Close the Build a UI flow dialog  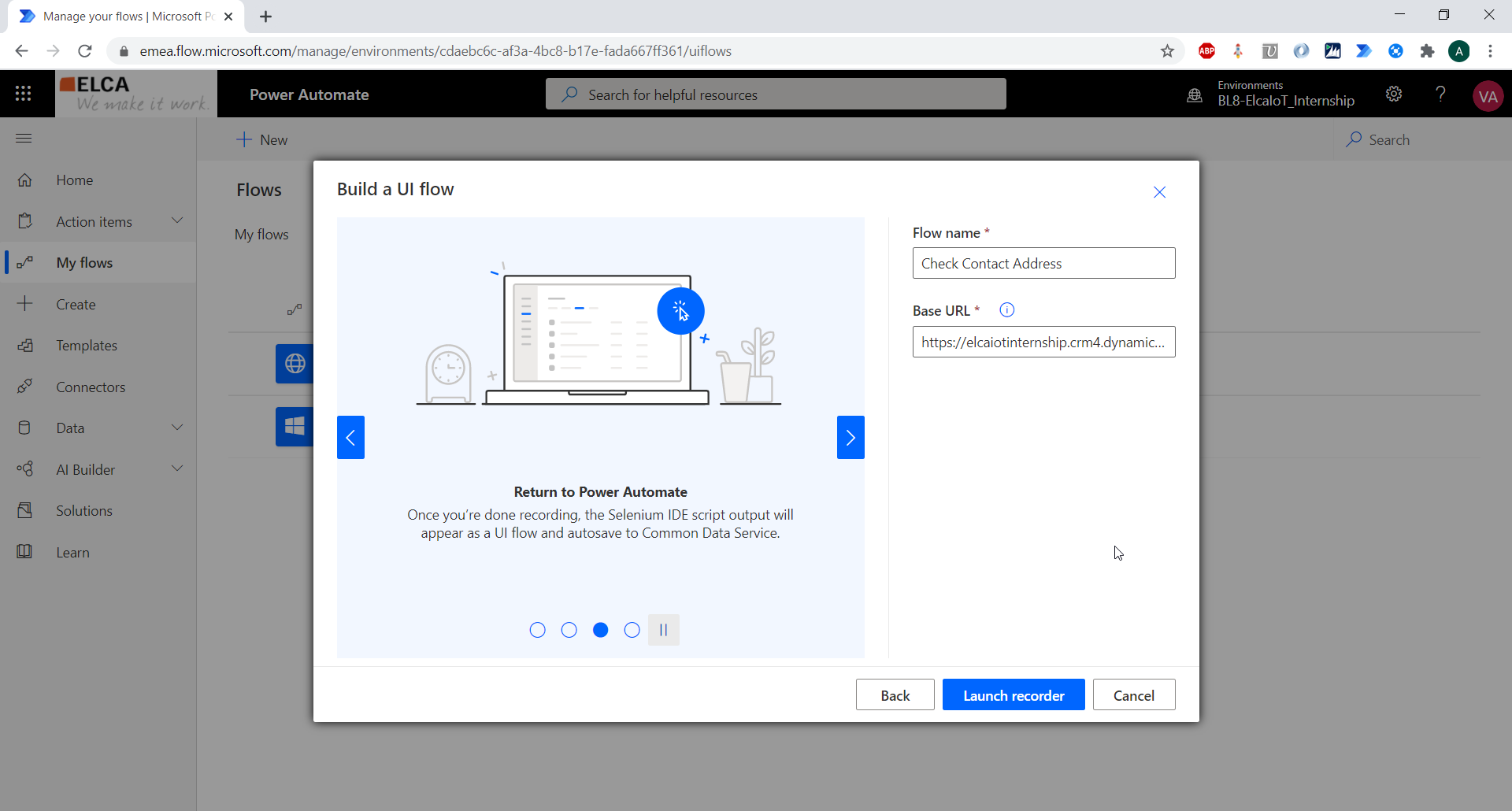click(x=1159, y=192)
